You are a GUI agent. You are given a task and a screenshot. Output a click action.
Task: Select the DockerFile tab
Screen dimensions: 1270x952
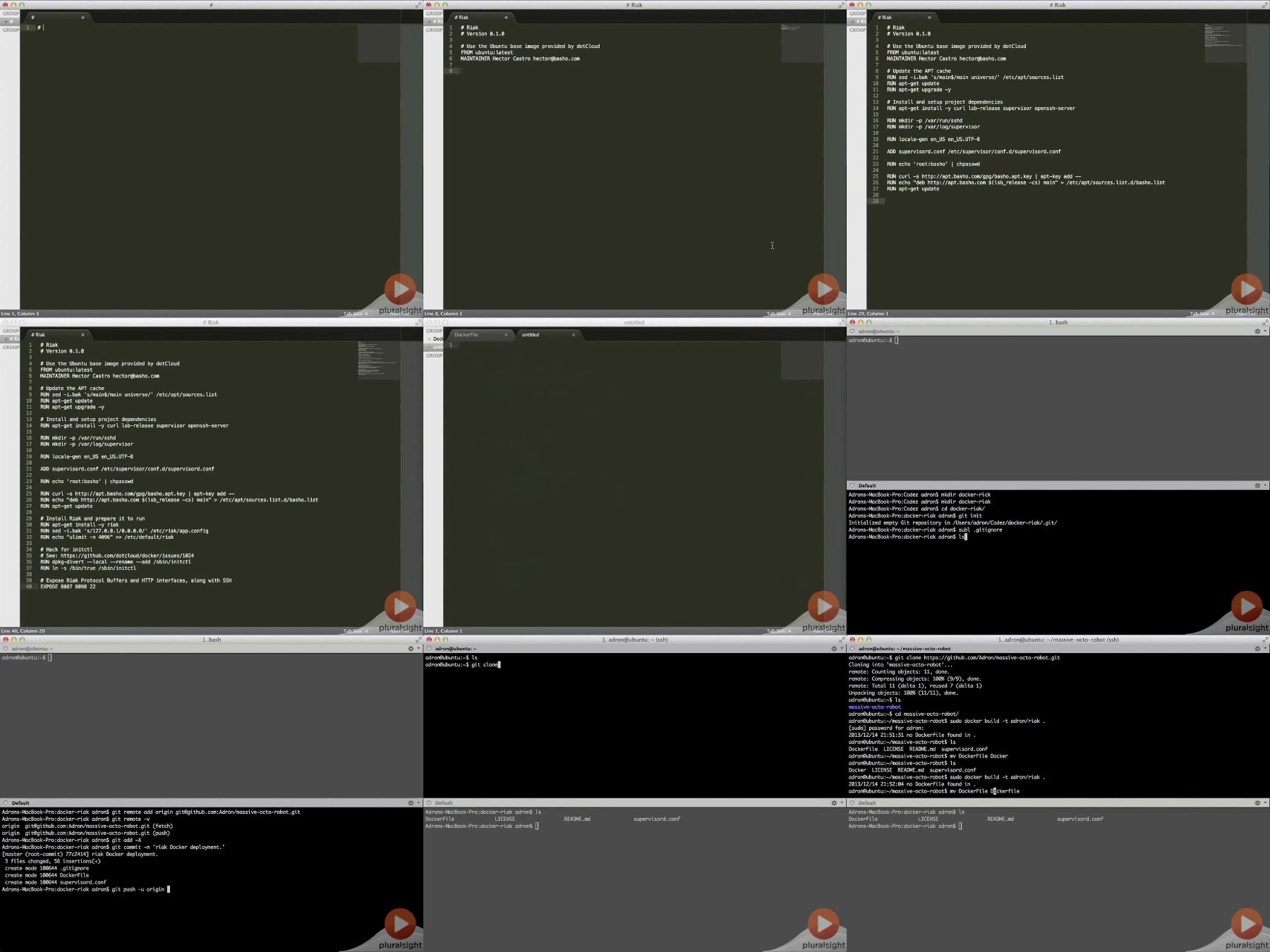pyautogui.click(x=480, y=335)
